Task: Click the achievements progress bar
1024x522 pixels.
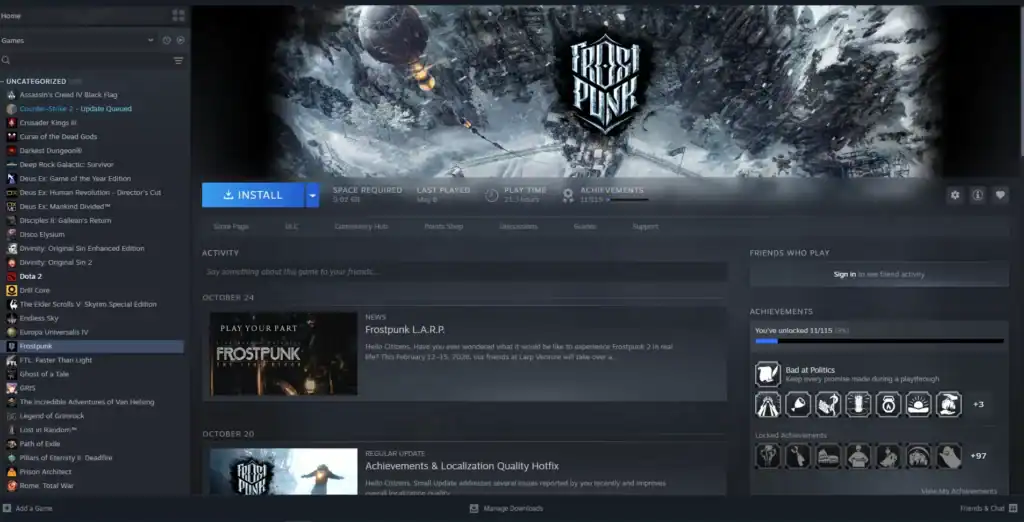Action: 879,341
